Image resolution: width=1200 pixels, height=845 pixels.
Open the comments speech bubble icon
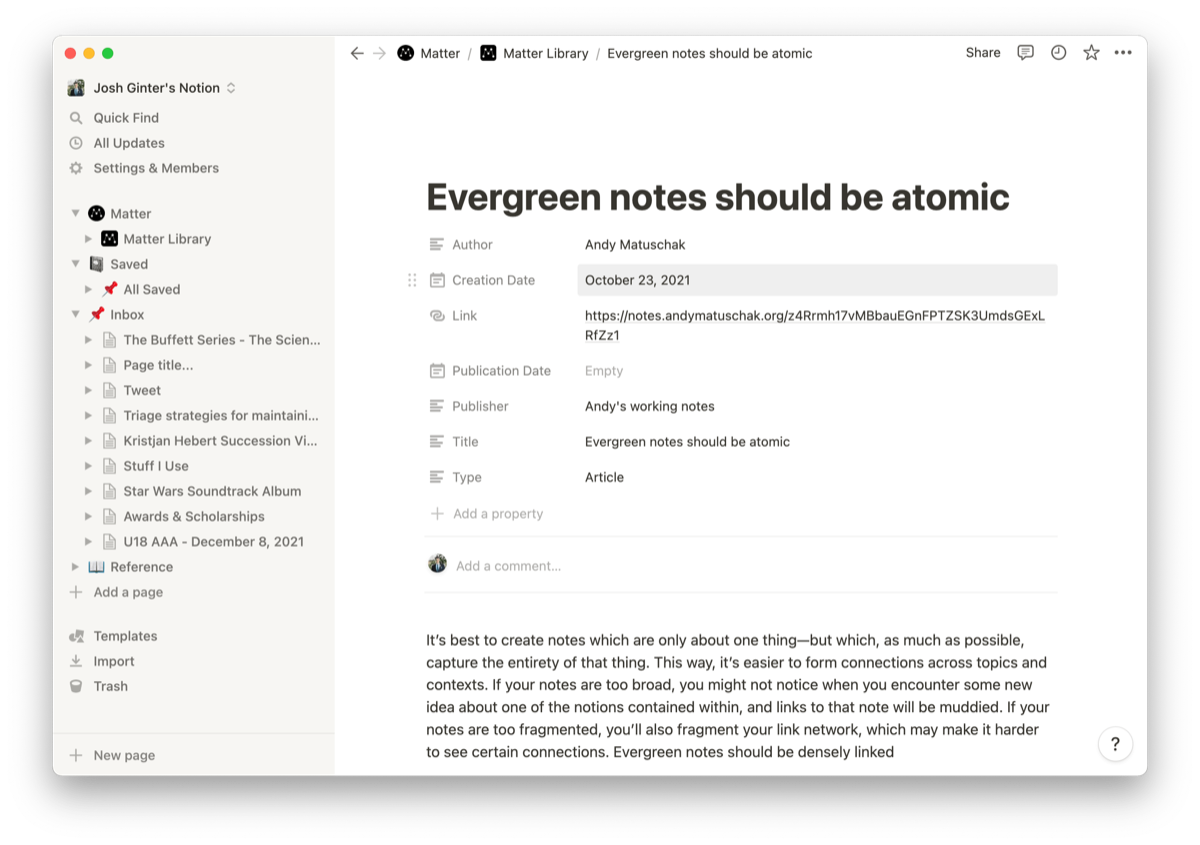pyautogui.click(x=1025, y=53)
